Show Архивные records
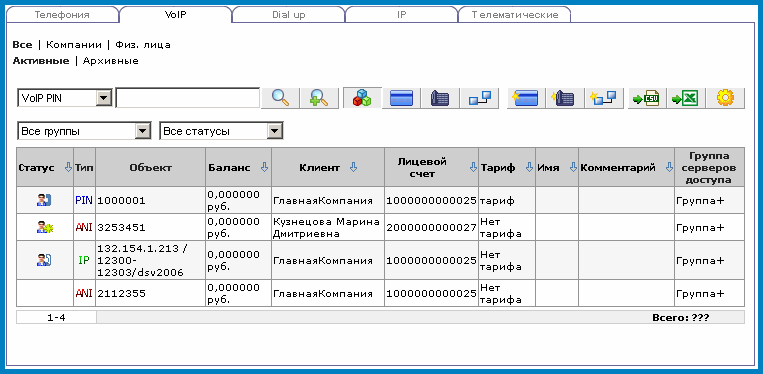Screen dimensions: 763x374 [110, 61]
